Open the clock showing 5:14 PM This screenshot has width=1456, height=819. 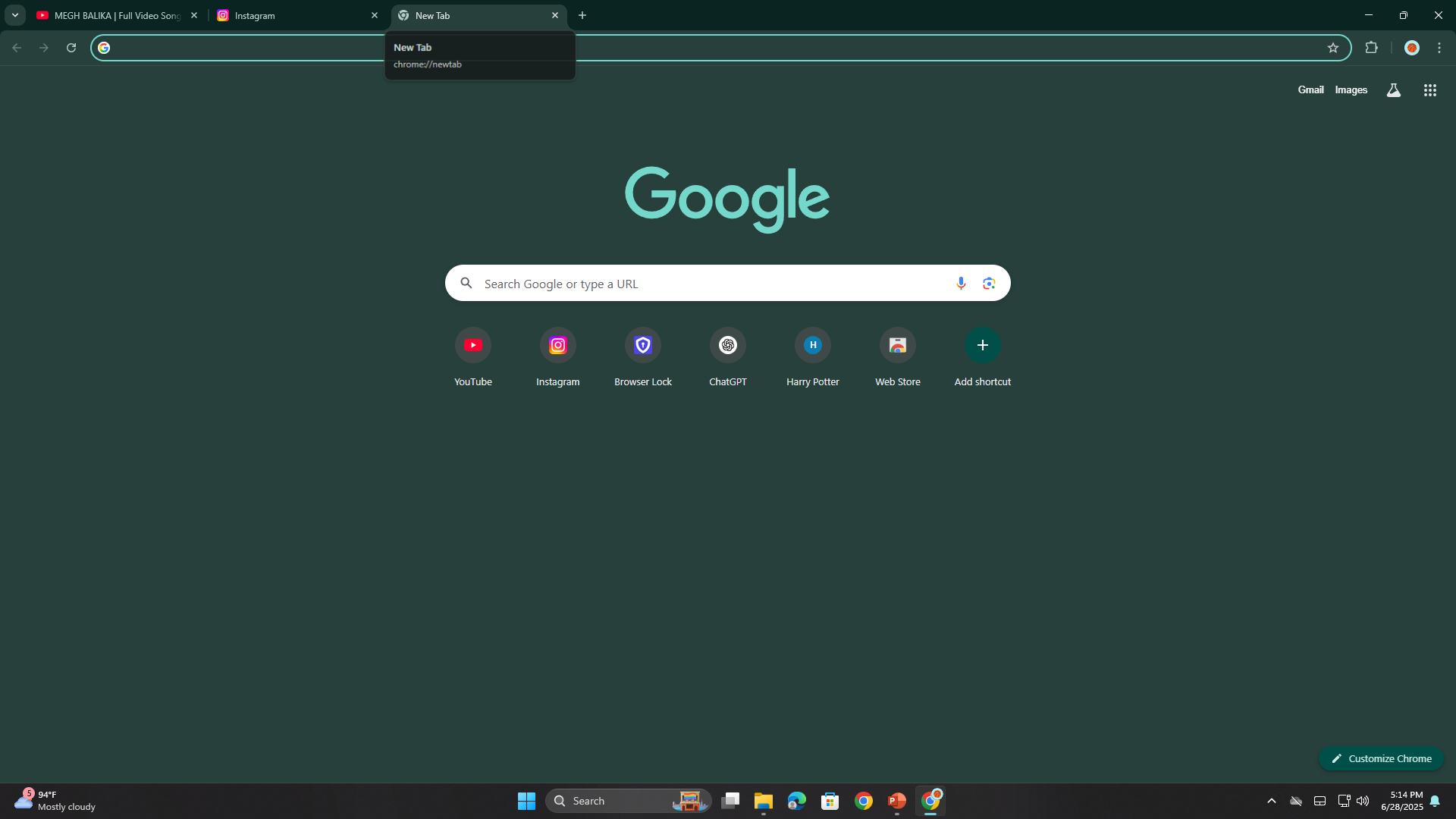click(x=1402, y=801)
